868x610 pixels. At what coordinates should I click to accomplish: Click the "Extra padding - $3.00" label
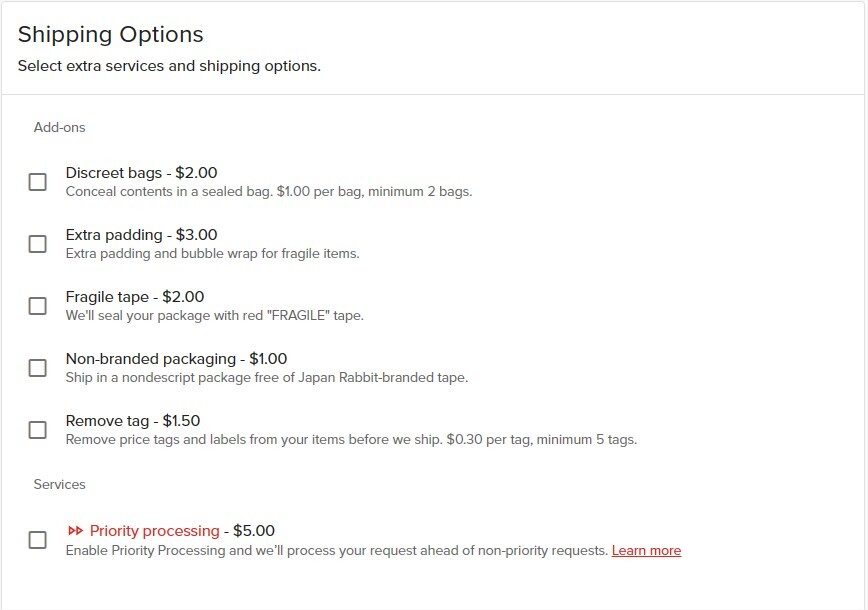(x=141, y=235)
